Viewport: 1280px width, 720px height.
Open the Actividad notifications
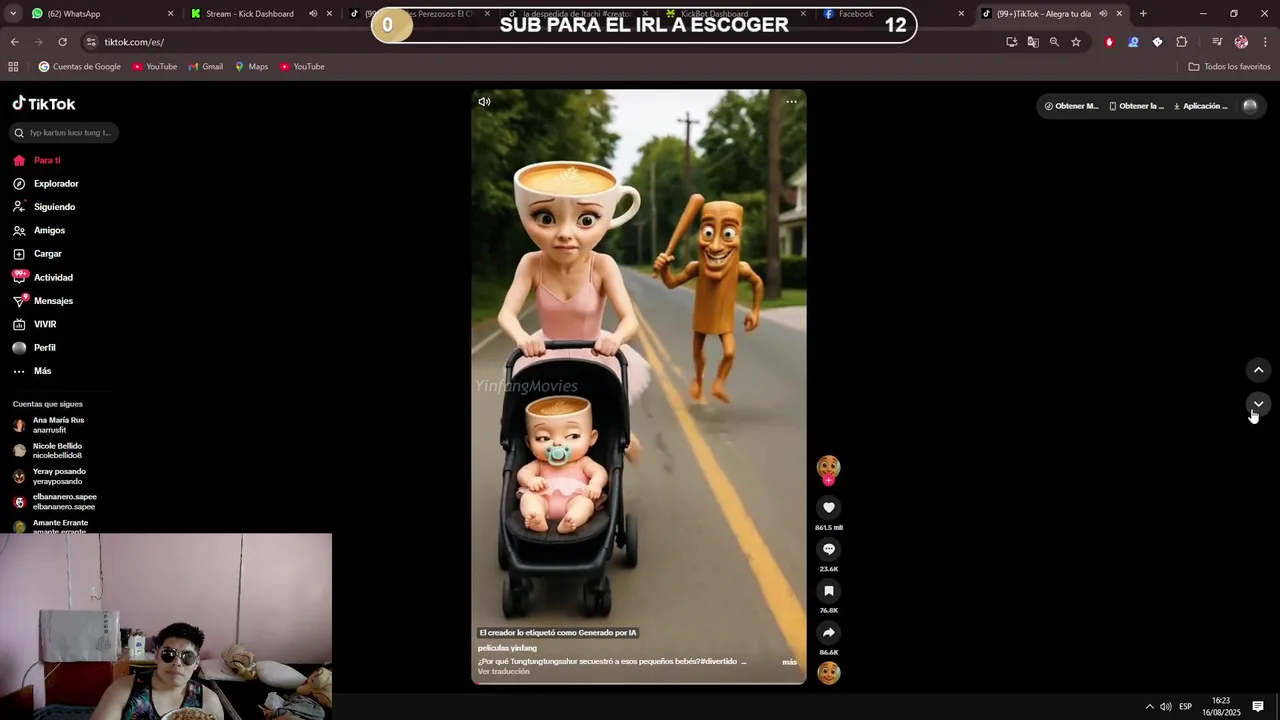[43, 277]
